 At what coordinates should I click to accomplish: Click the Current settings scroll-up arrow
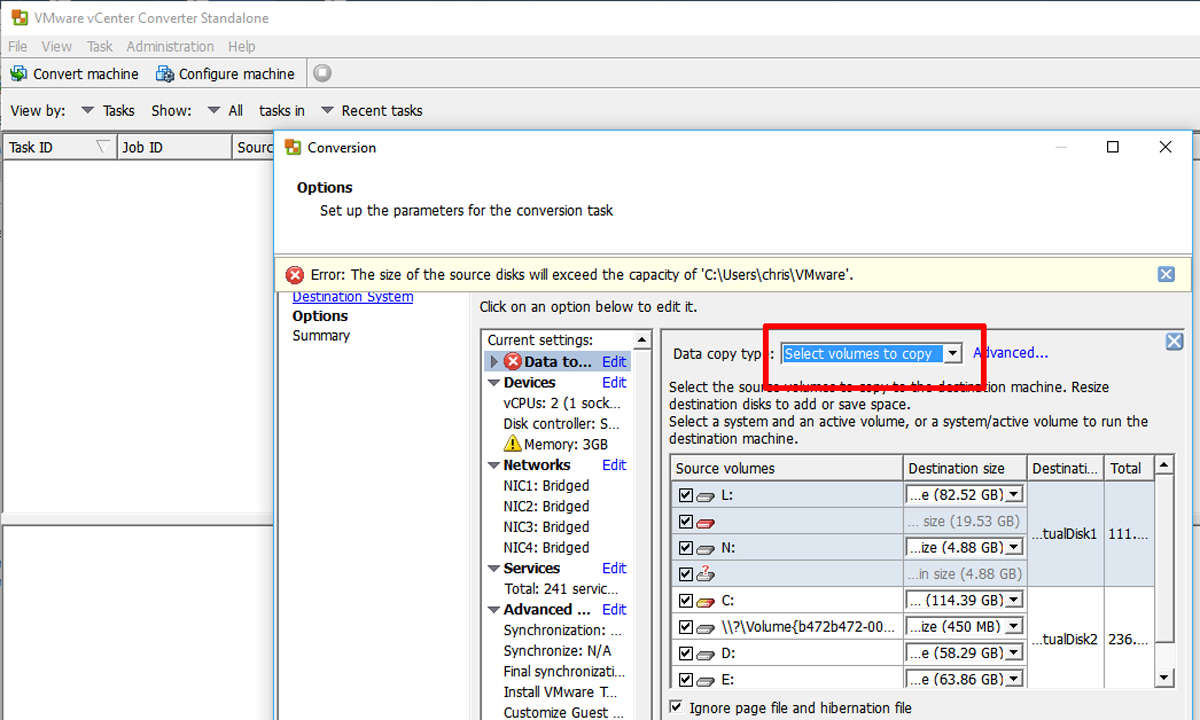point(642,340)
